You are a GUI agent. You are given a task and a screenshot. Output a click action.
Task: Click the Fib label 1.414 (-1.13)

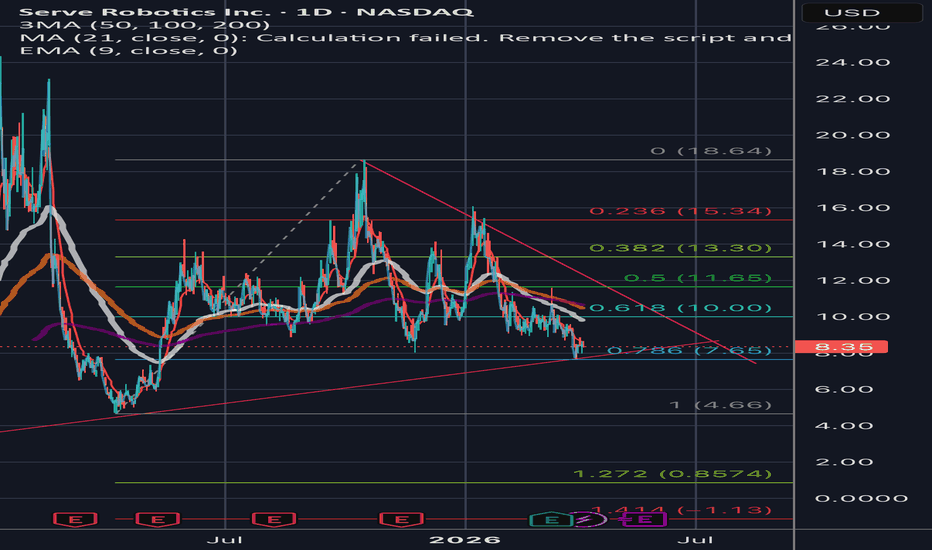click(x=681, y=510)
